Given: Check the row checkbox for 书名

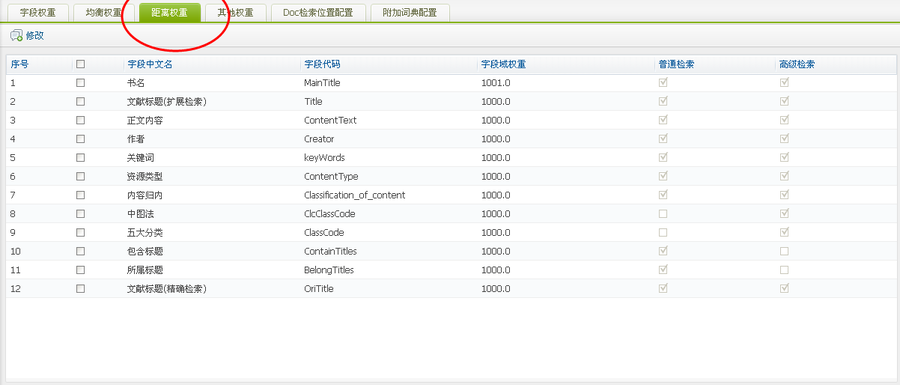Looking at the screenshot, I should click(x=80, y=83).
